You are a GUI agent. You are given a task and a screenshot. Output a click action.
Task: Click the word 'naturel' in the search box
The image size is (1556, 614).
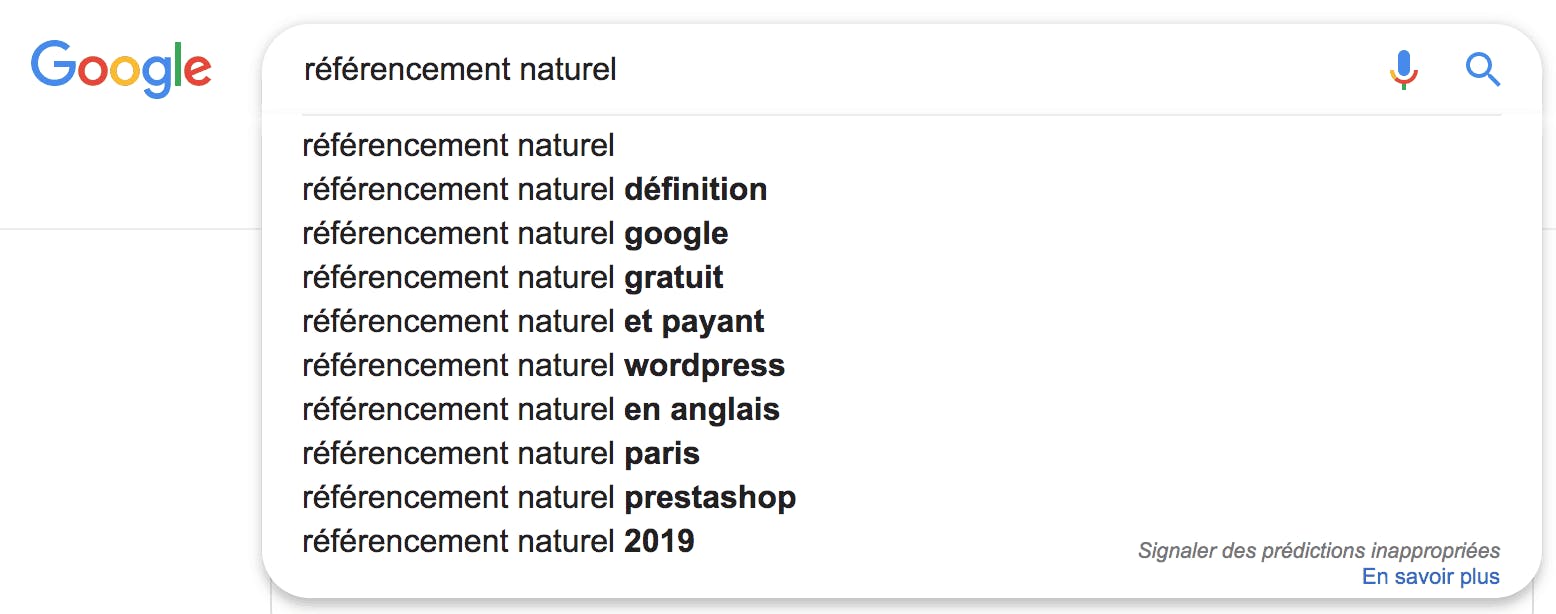(568, 69)
